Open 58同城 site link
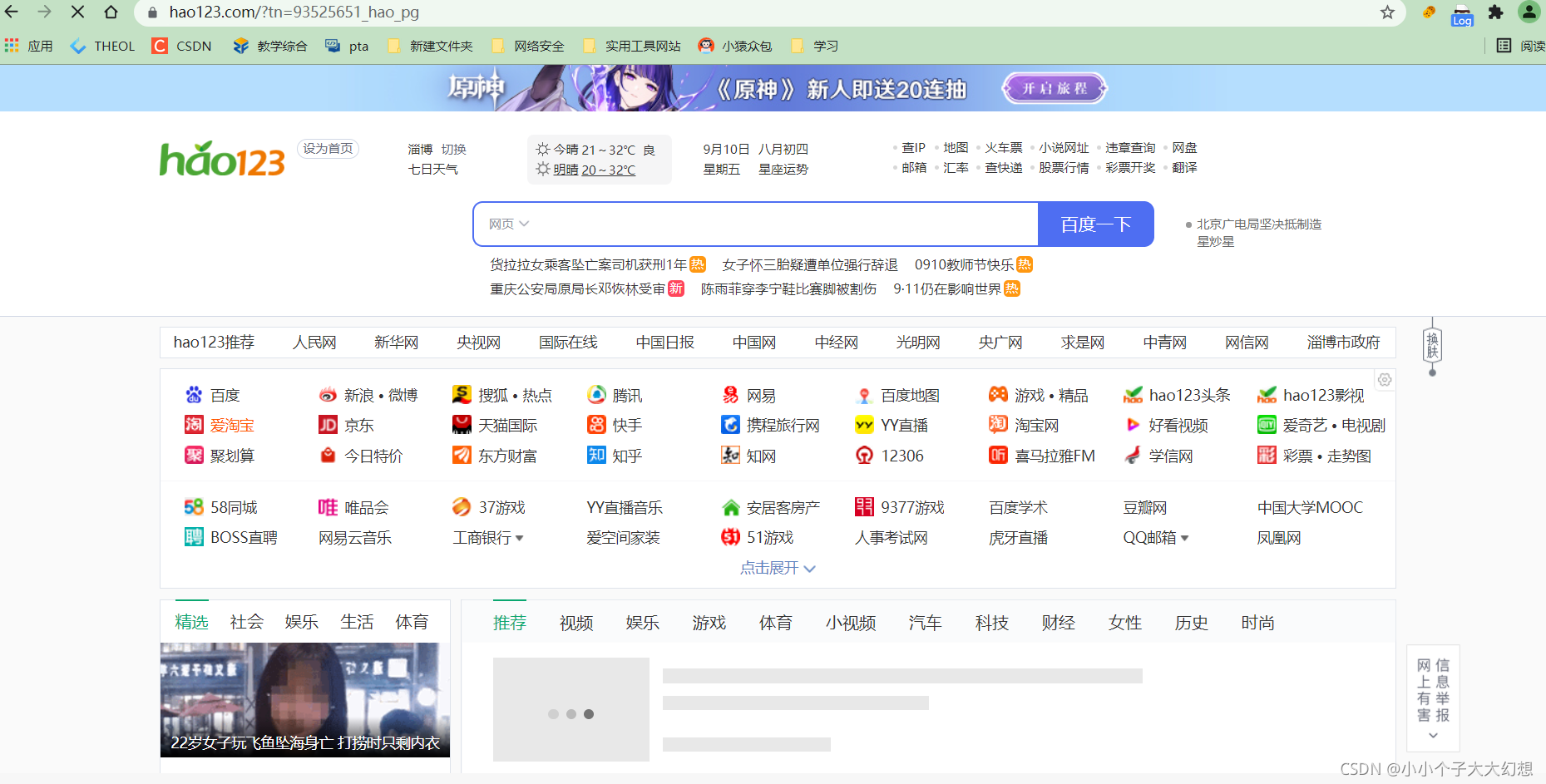Screen dimensions: 1546x784 [x=220, y=507]
